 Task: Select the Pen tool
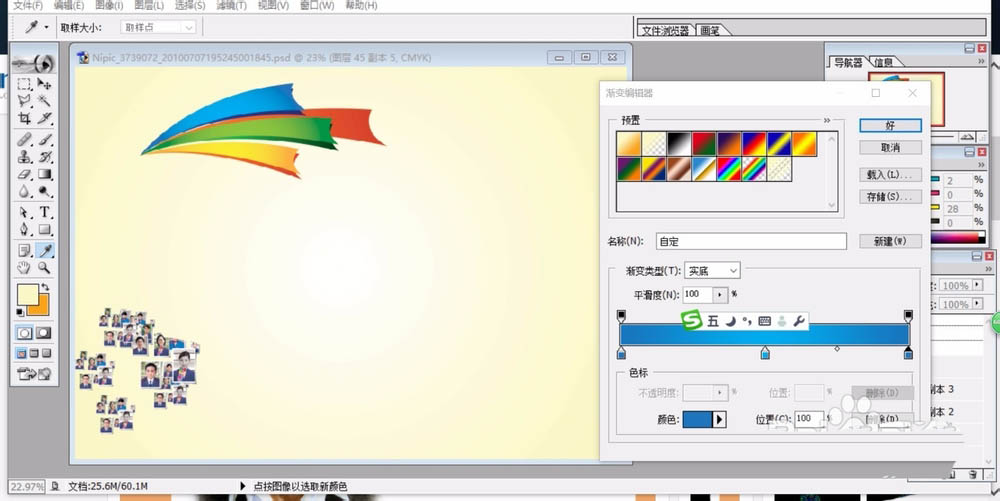tap(24, 229)
